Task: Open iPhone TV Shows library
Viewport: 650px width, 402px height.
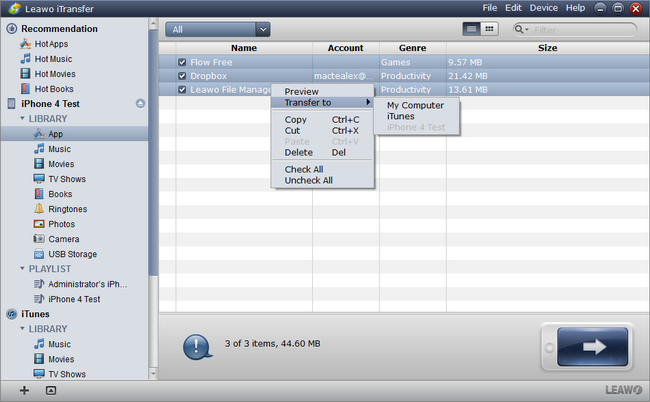Action: click(x=59, y=179)
